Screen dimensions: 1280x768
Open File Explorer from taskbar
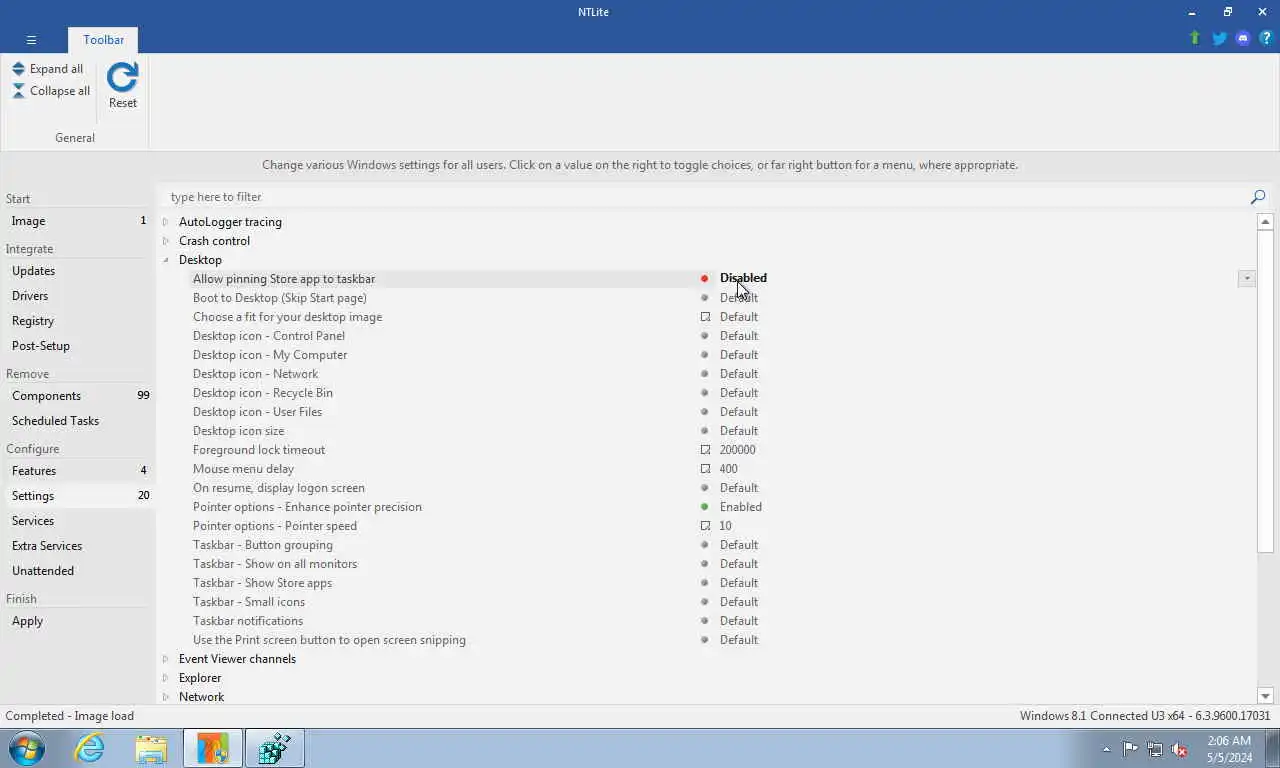(151, 748)
